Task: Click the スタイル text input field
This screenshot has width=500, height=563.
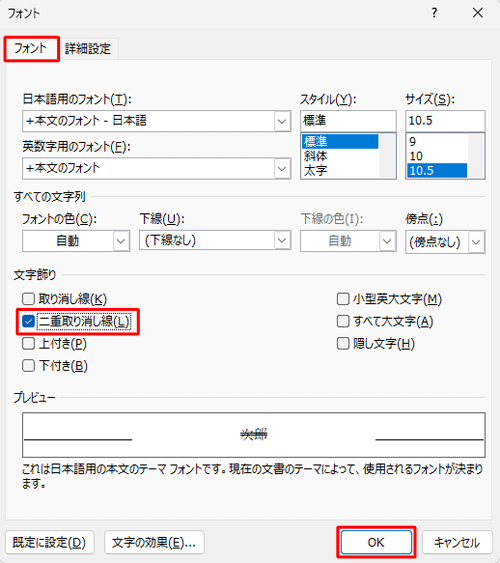Action: click(348, 121)
